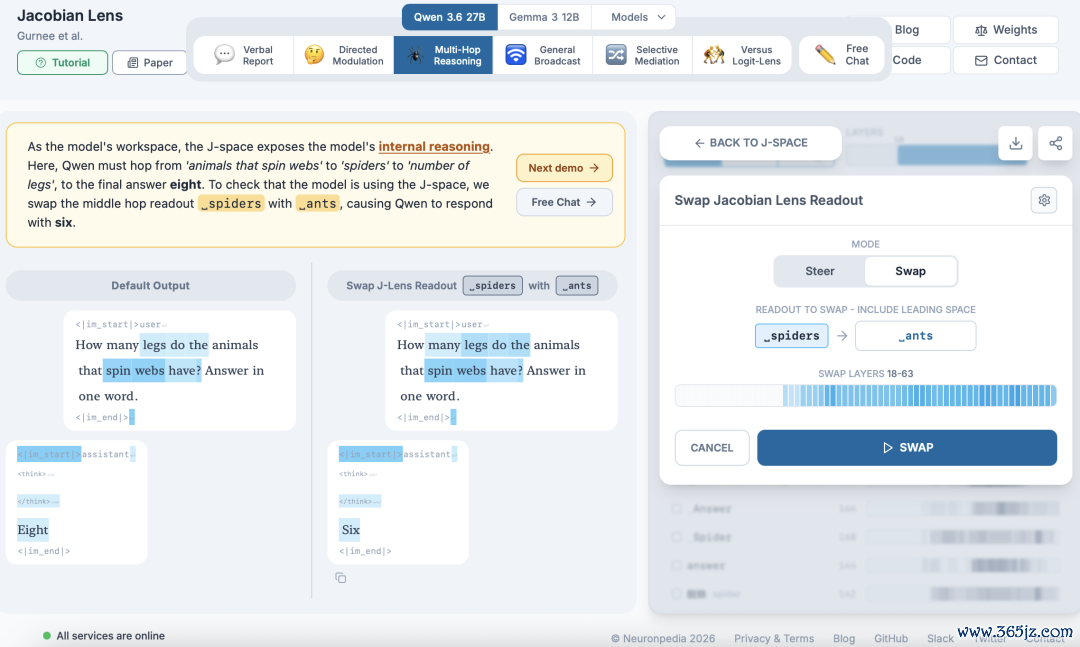
Task: Click the download icon
Action: 1015,143
